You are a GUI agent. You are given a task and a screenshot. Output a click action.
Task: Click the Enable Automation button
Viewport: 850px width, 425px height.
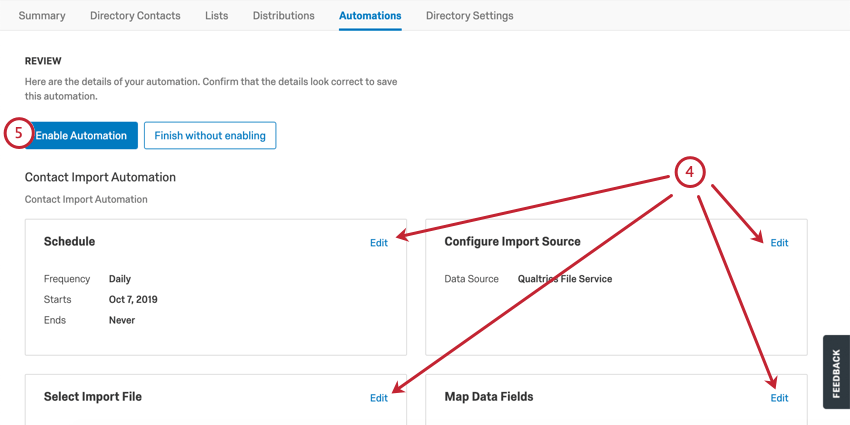click(81, 136)
